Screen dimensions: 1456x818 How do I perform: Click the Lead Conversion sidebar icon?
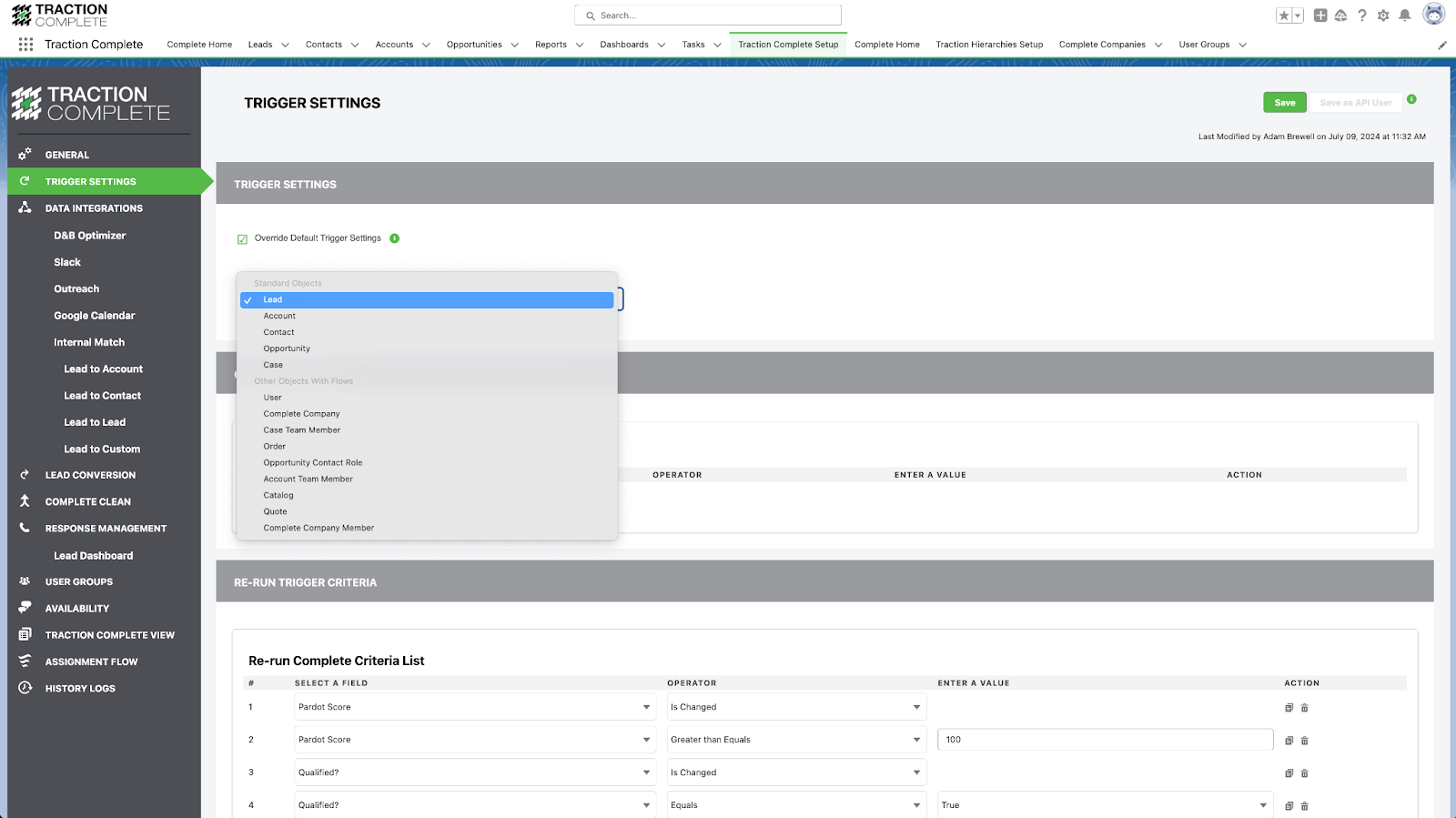pos(25,474)
